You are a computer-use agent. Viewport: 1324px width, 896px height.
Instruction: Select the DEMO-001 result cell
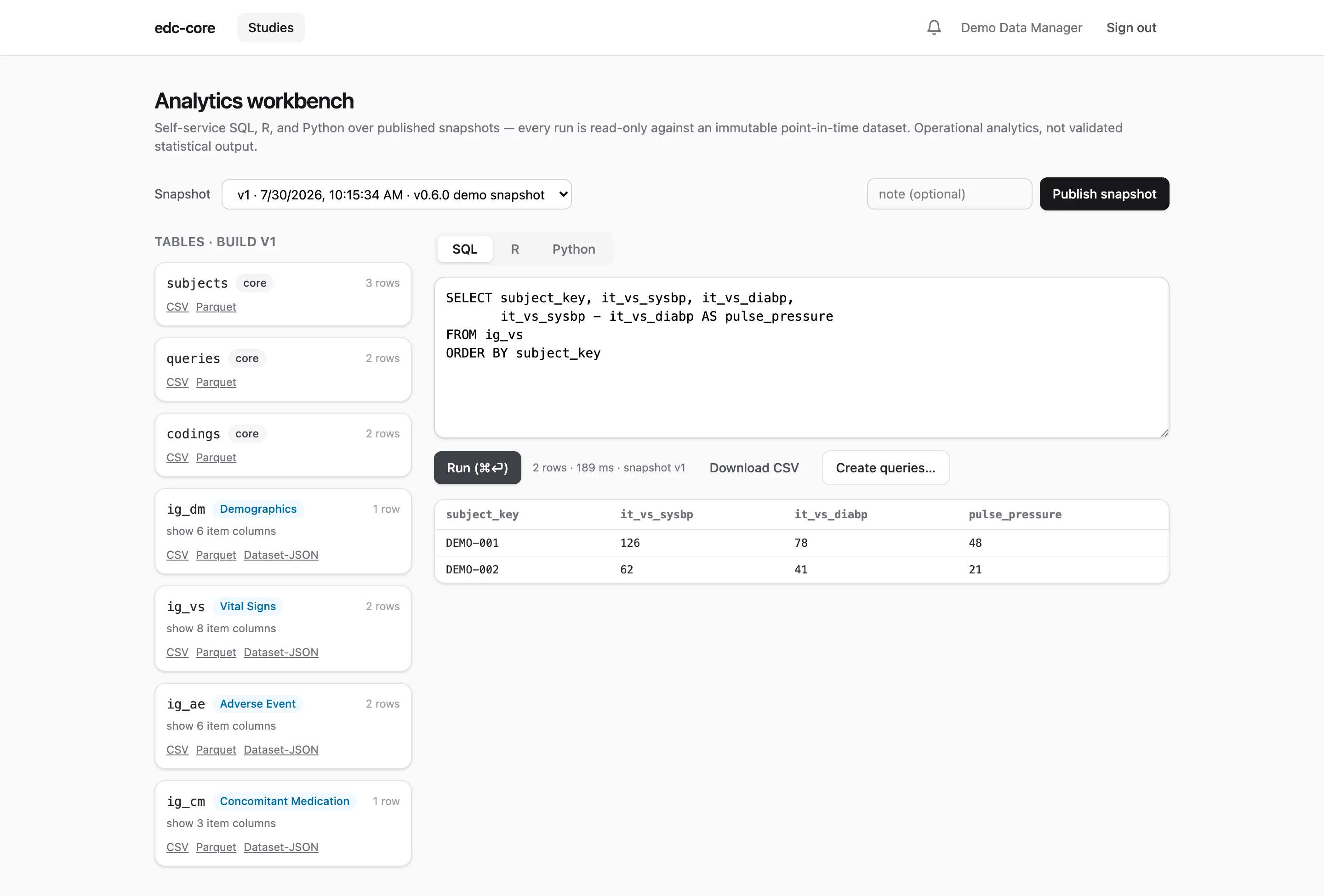(x=472, y=543)
